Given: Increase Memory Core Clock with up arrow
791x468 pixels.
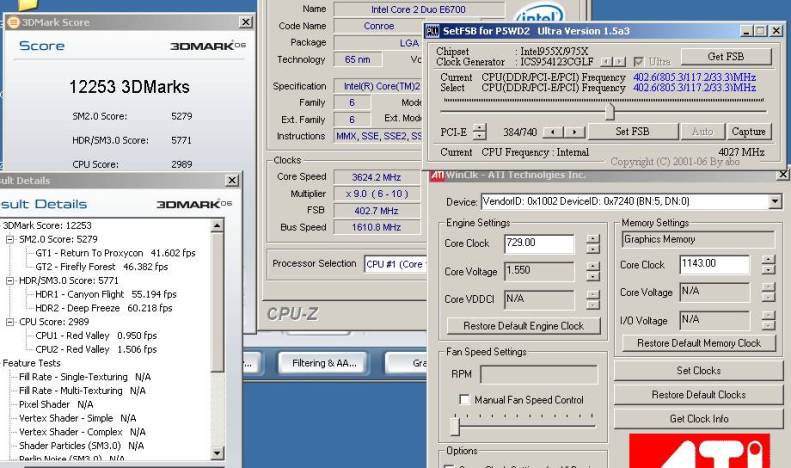Looking at the screenshot, I should (768, 259).
